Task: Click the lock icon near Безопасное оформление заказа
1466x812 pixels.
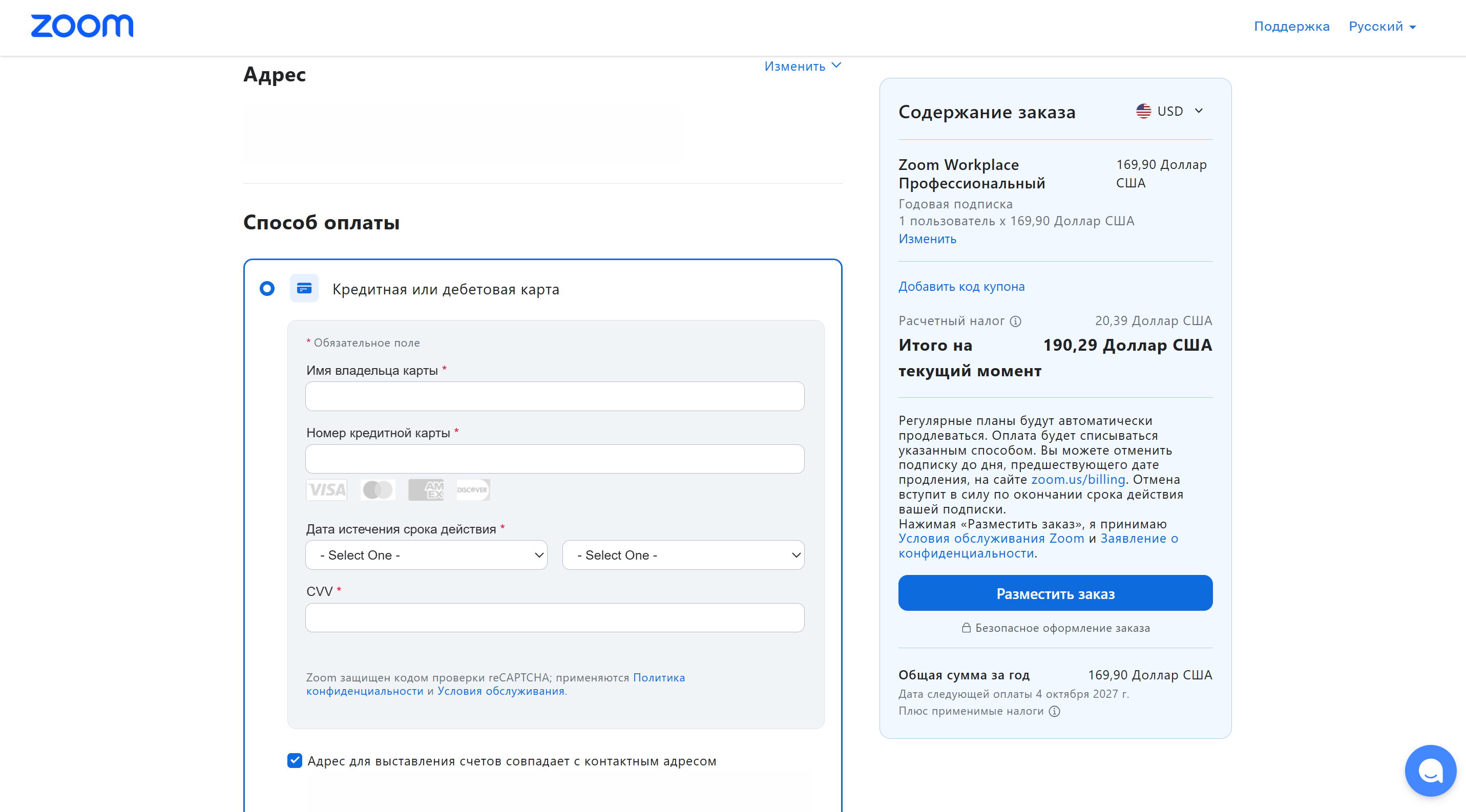Action: click(x=967, y=628)
